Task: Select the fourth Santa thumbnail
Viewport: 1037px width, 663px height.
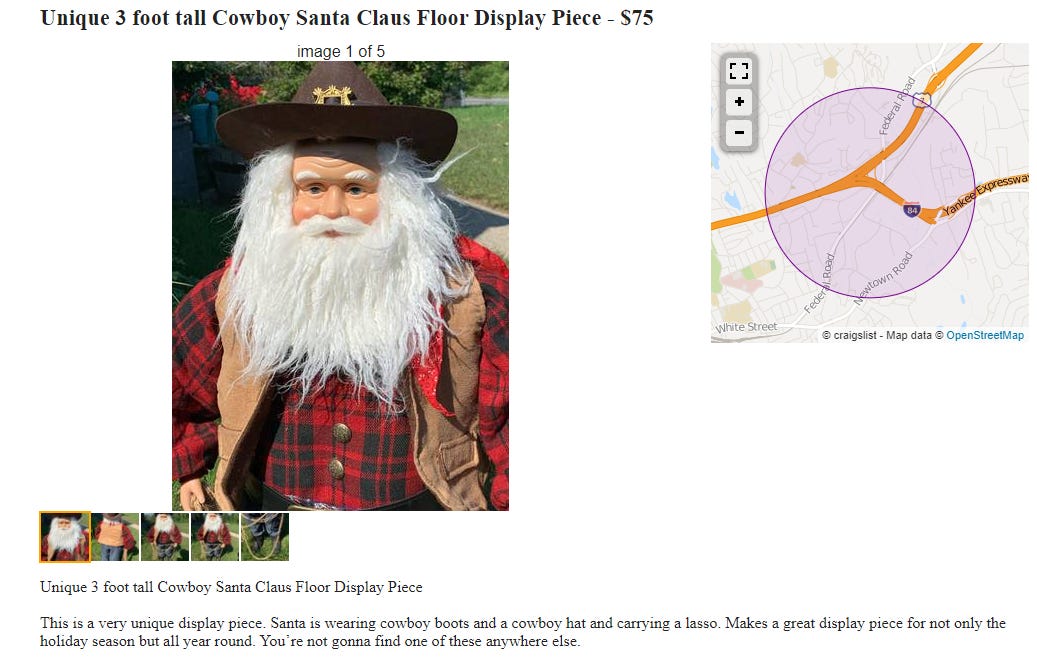Action: point(215,537)
